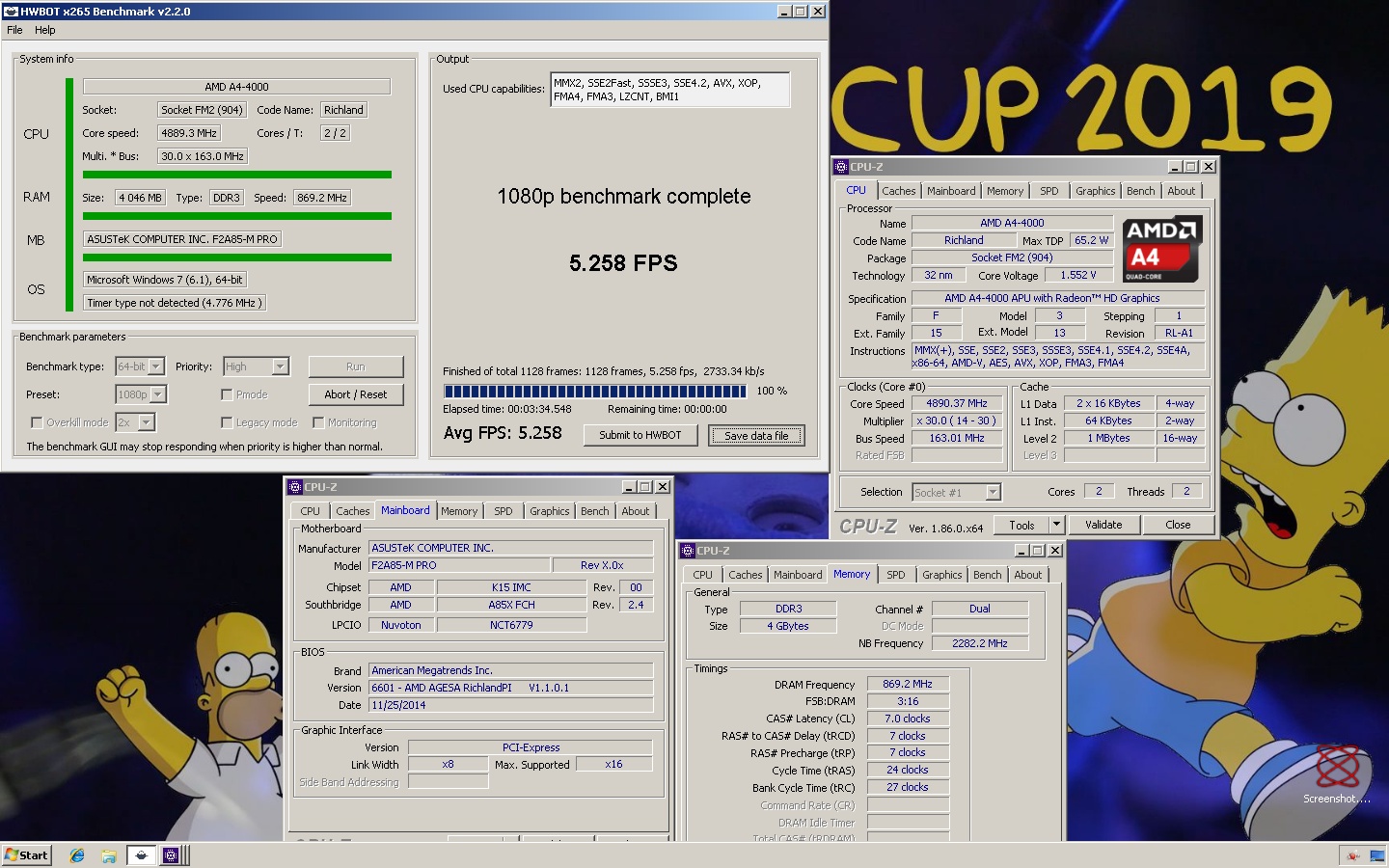Image resolution: width=1389 pixels, height=868 pixels.
Task: Open the Selection Socket #1 dropdown
Action: point(957,493)
